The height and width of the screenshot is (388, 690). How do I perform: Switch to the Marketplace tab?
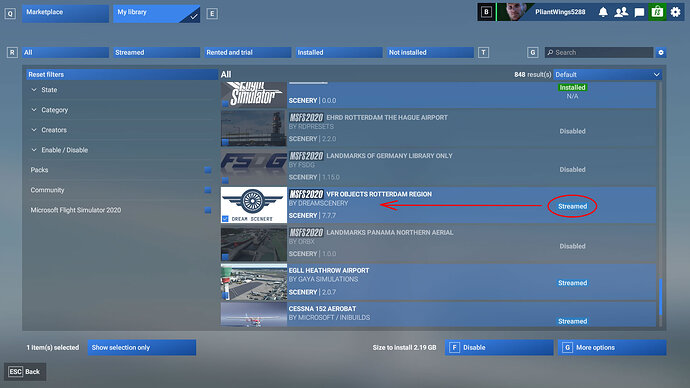tap(65, 13)
